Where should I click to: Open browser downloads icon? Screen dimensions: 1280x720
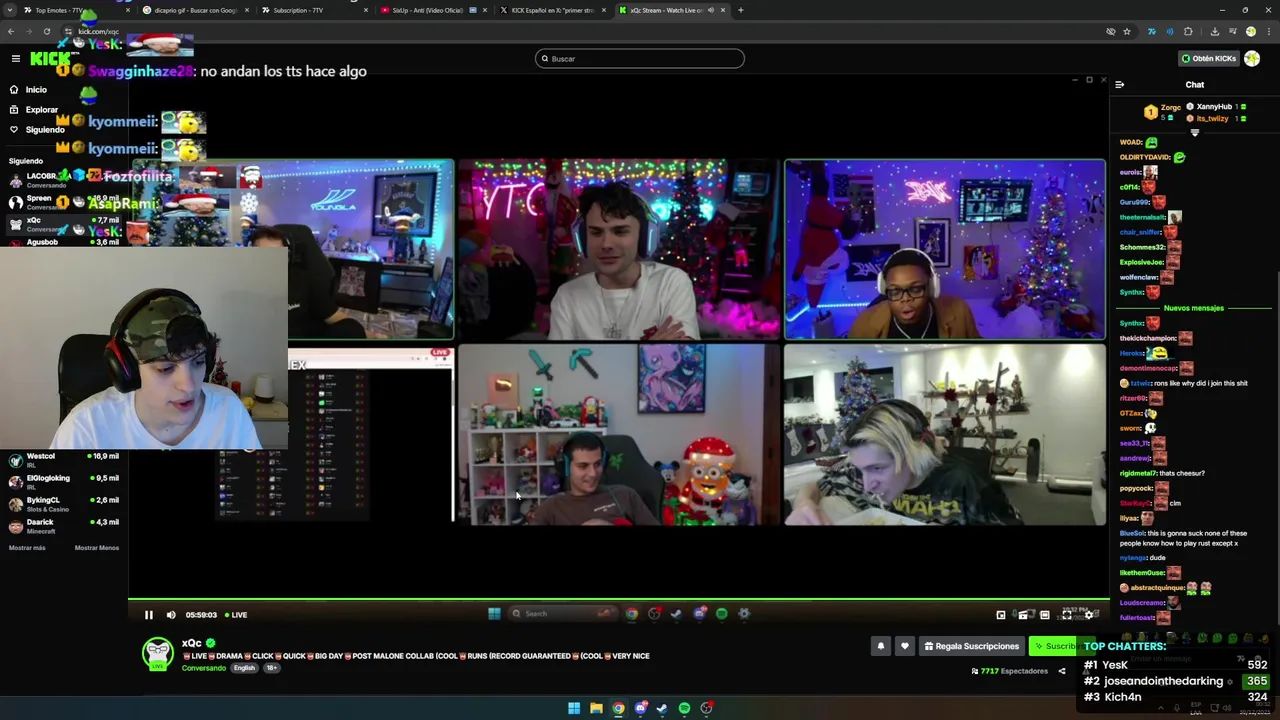pos(1214,31)
